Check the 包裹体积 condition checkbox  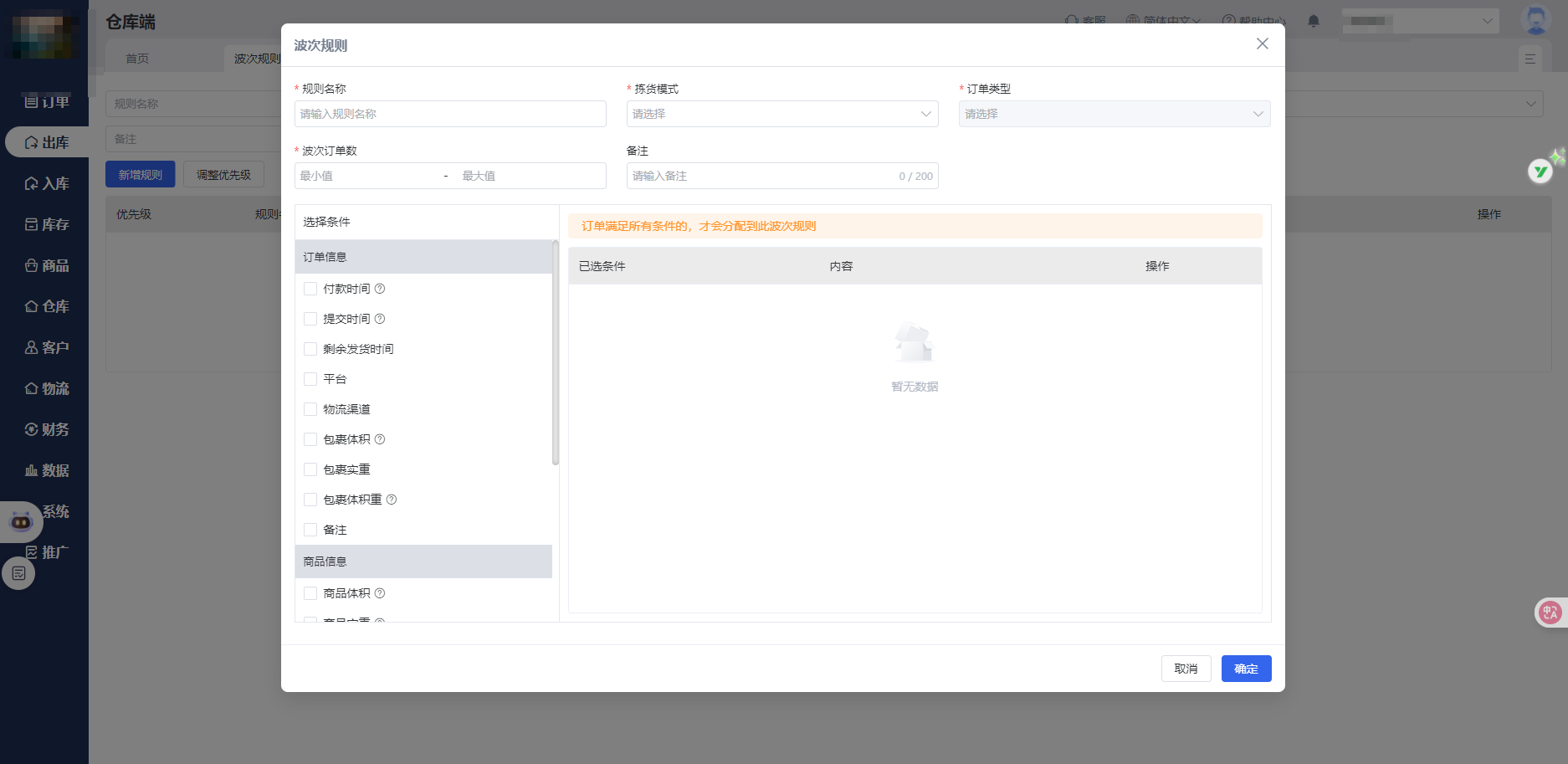point(310,439)
